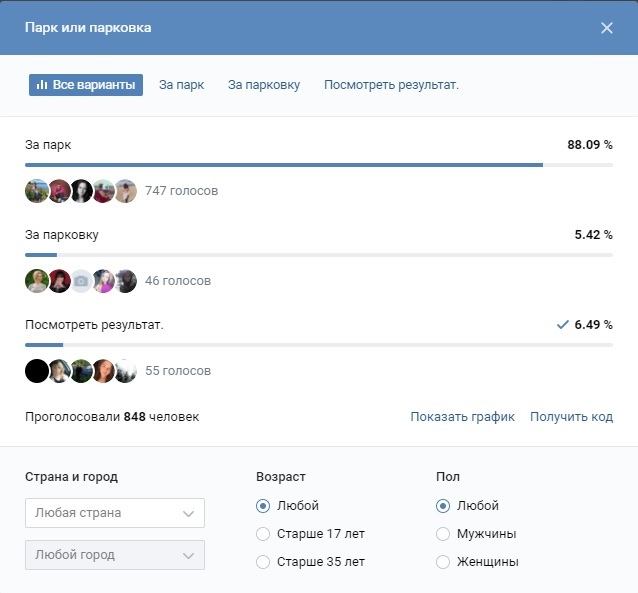Switch to the 'За парк' tab
This screenshot has width=638, height=593.
pyautogui.click(x=181, y=85)
